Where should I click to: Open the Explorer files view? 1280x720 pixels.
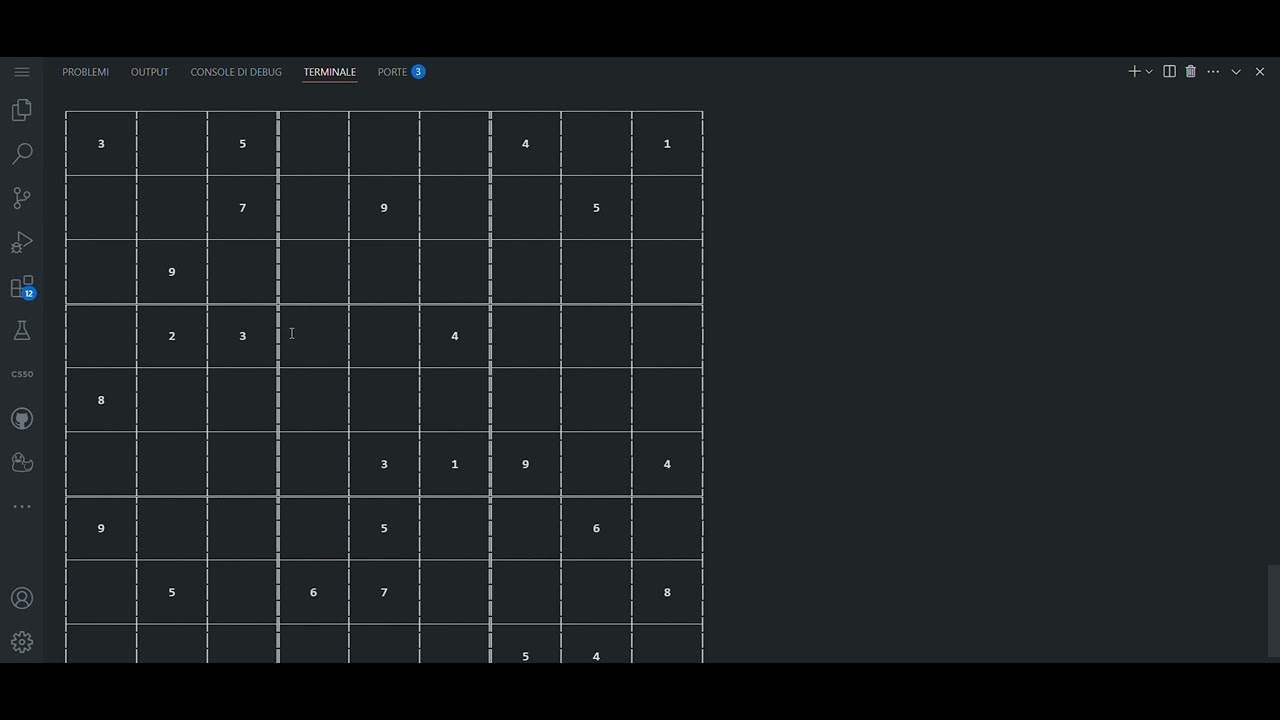22,110
